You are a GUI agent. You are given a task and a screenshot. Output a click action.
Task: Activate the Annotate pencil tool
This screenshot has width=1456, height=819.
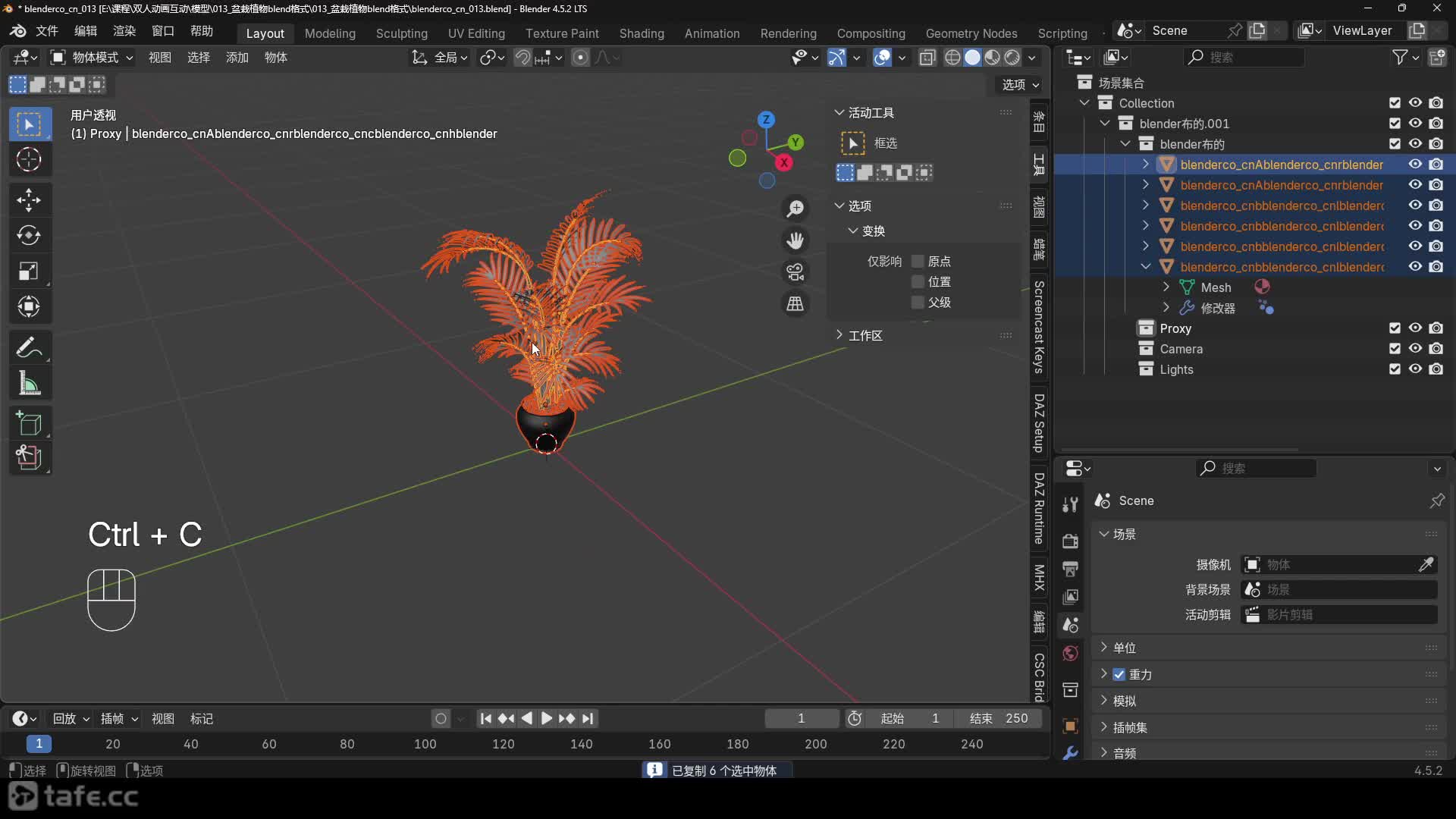pyautogui.click(x=29, y=348)
